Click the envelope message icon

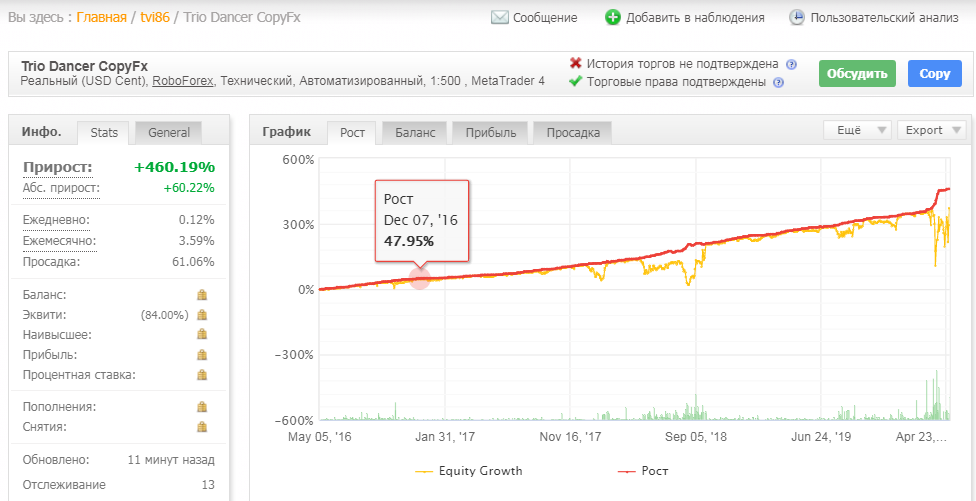coord(500,17)
